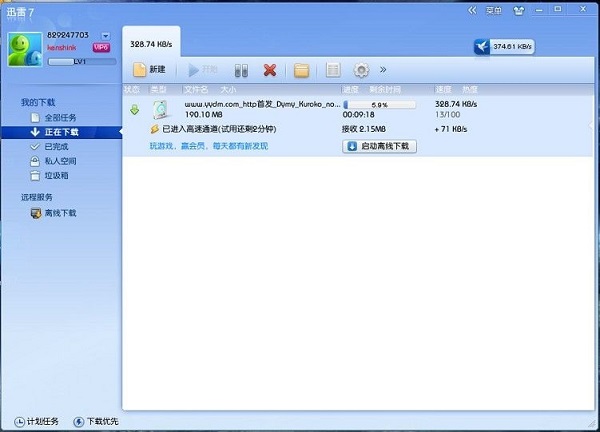Delete the task using the red X icon
This screenshot has width=600, height=432.
(269, 70)
